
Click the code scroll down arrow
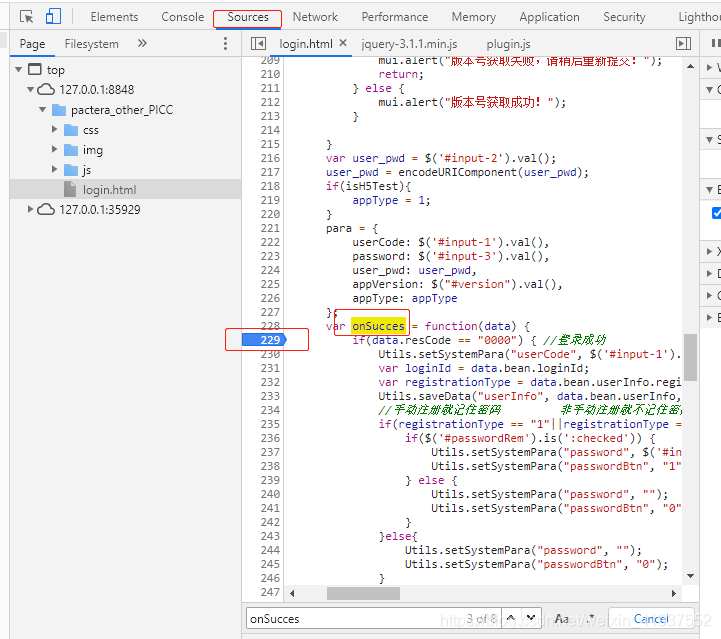(690, 576)
